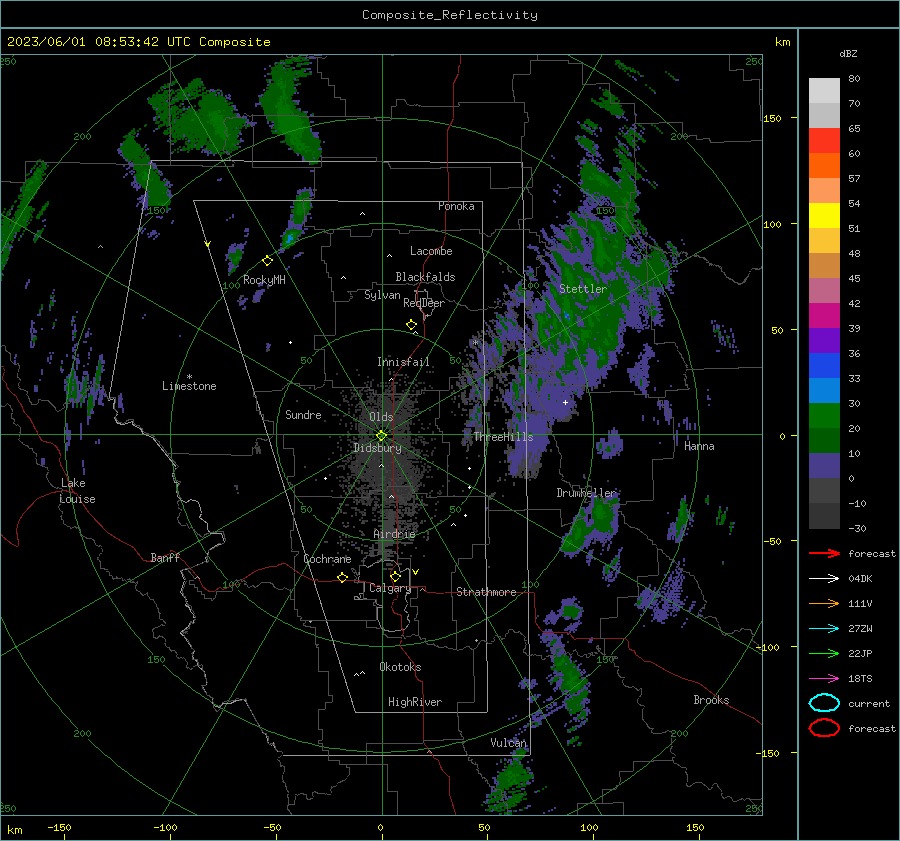Click the Composite_Reflectivity title text
Viewport: 900px width, 841px height.
(x=450, y=15)
